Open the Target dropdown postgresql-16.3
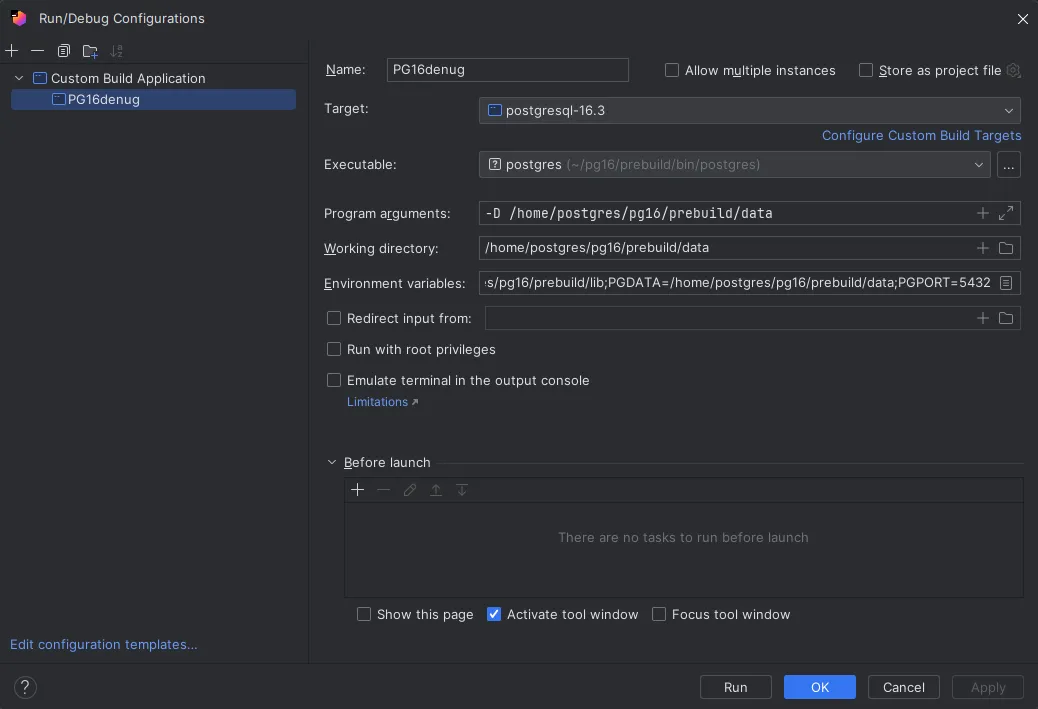This screenshot has width=1038, height=709. (749, 111)
